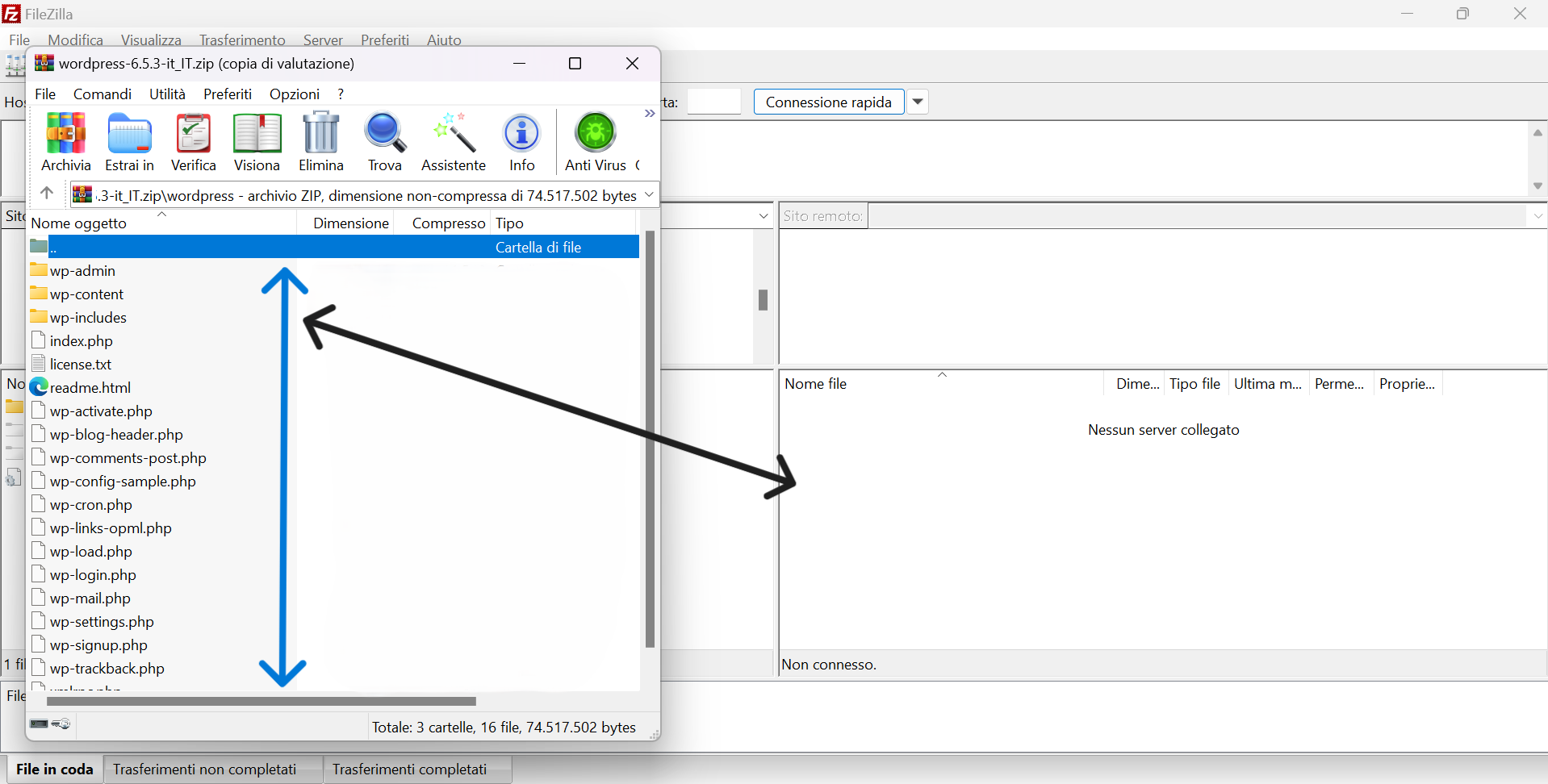Open the ? help menu in WinRAR
Image resolution: width=1548 pixels, height=784 pixels.
341,94
